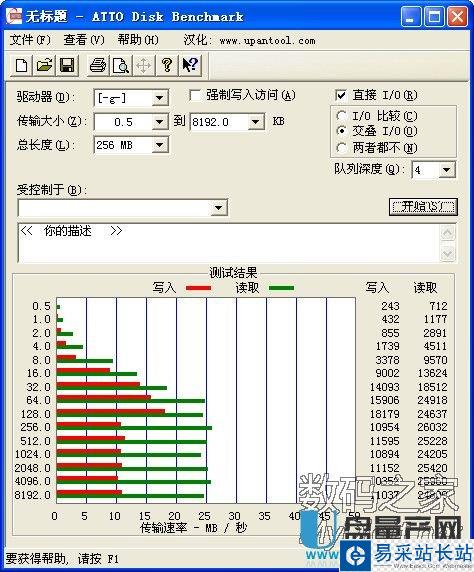Click the read value 13624 in results

432,373
